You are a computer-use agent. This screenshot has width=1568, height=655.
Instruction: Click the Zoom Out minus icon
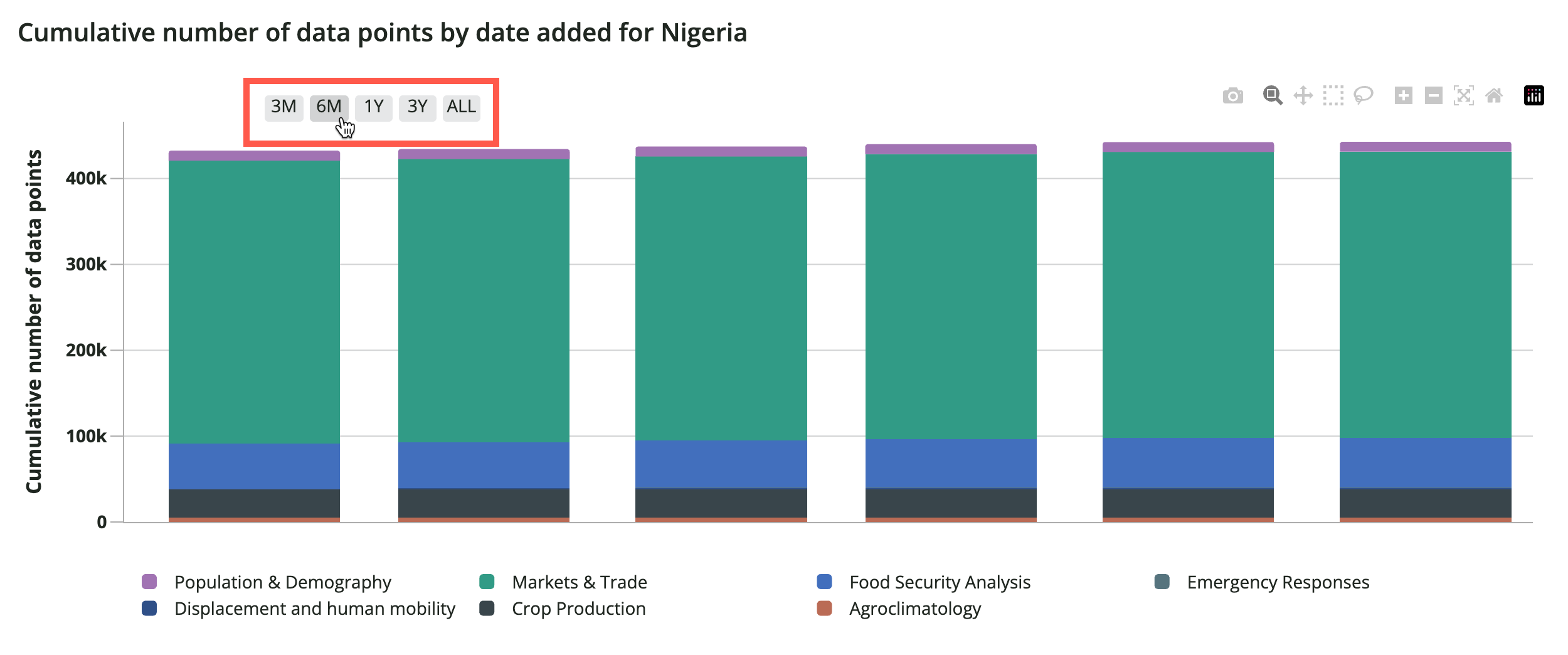(1434, 95)
